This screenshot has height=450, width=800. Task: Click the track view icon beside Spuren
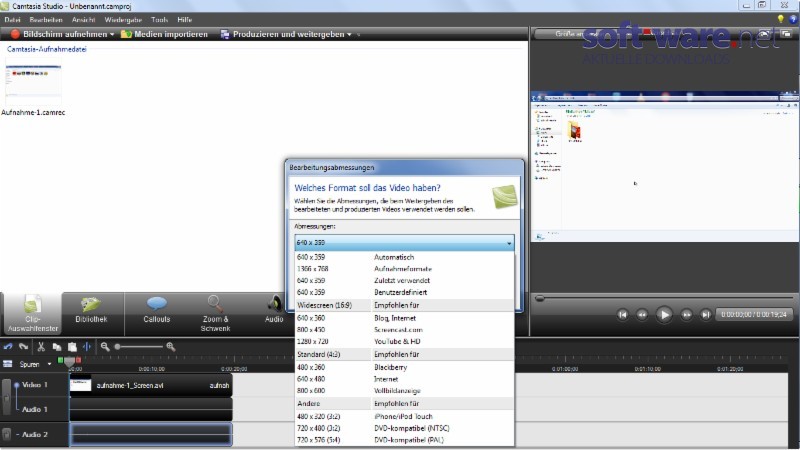point(8,364)
